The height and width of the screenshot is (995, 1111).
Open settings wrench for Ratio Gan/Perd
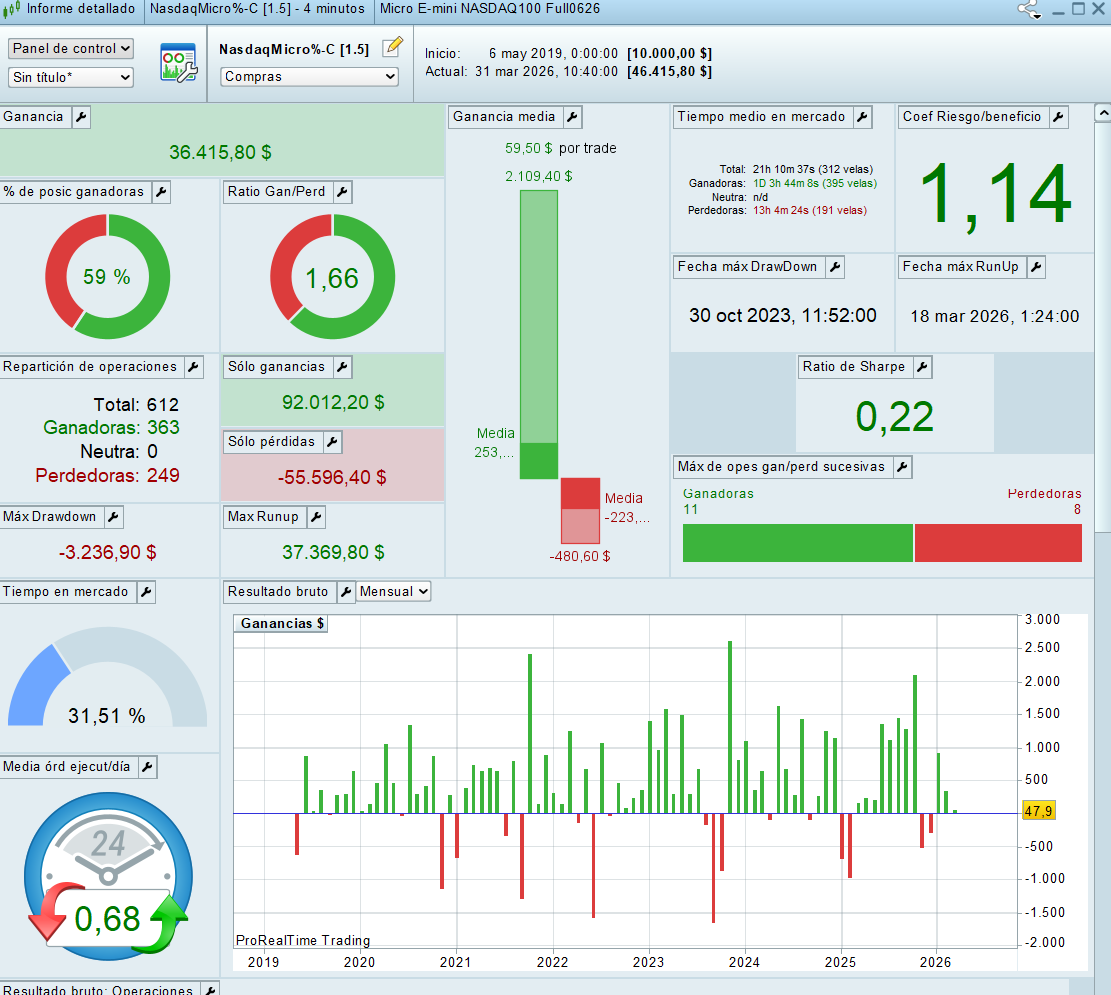point(342,192)
